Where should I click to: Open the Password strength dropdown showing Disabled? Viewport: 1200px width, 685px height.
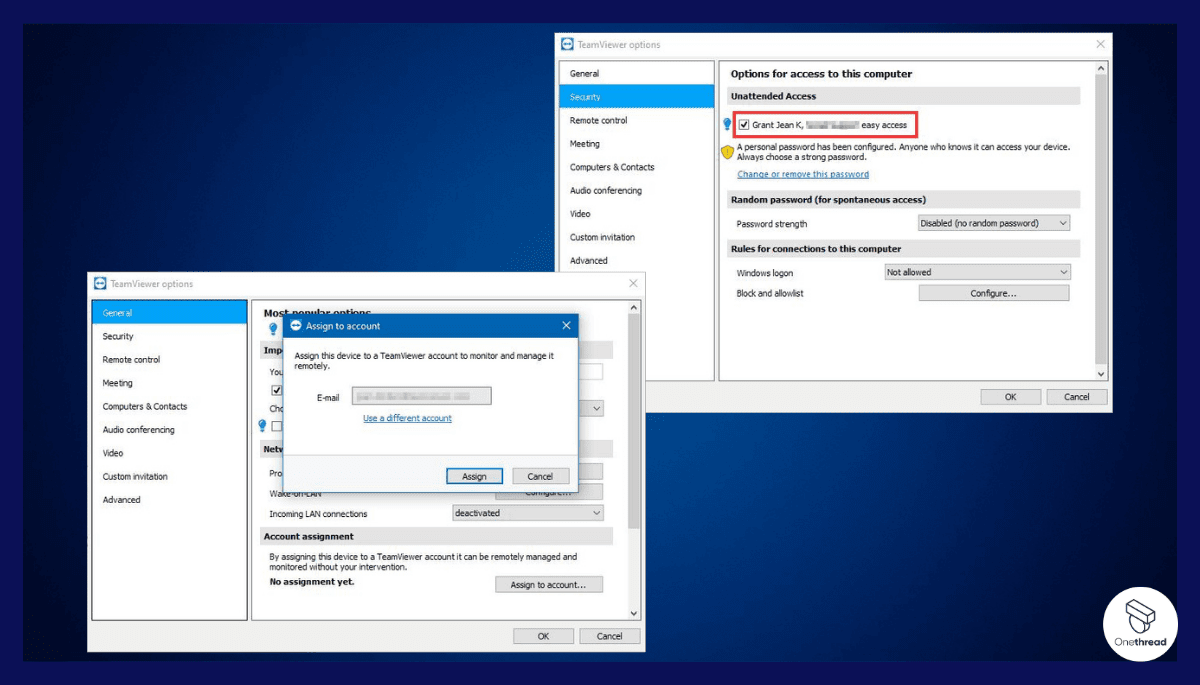tap(993, 223)
